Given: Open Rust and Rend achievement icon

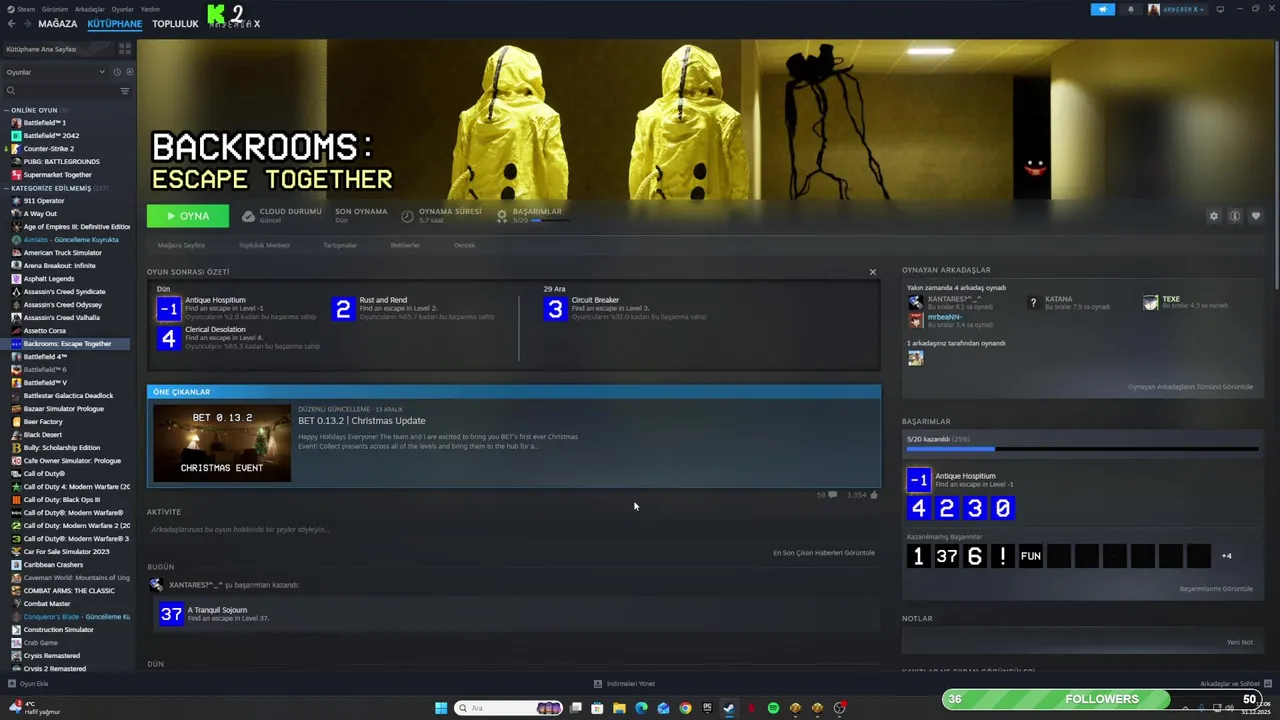Looking at the screenshot, I should [343, 309].
